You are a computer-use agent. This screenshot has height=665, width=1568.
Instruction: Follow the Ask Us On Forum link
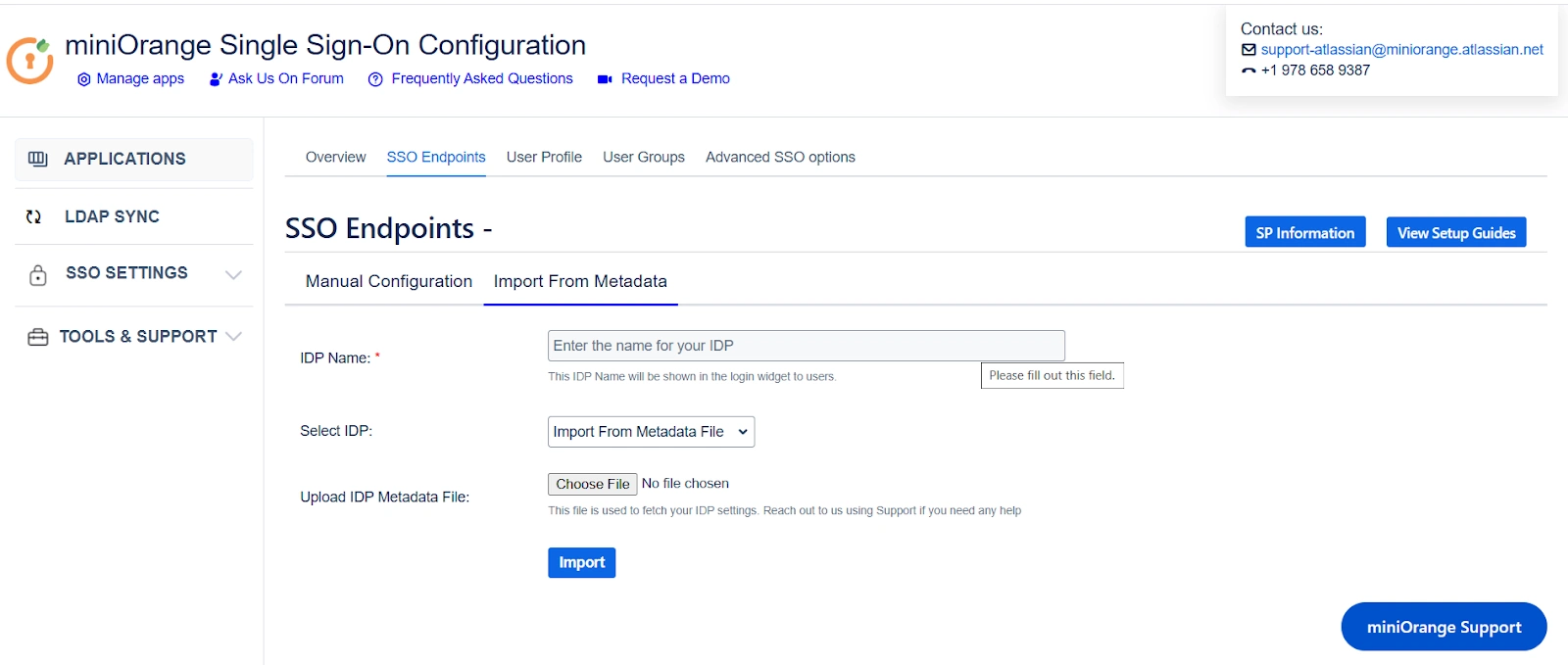click(286, 78)
